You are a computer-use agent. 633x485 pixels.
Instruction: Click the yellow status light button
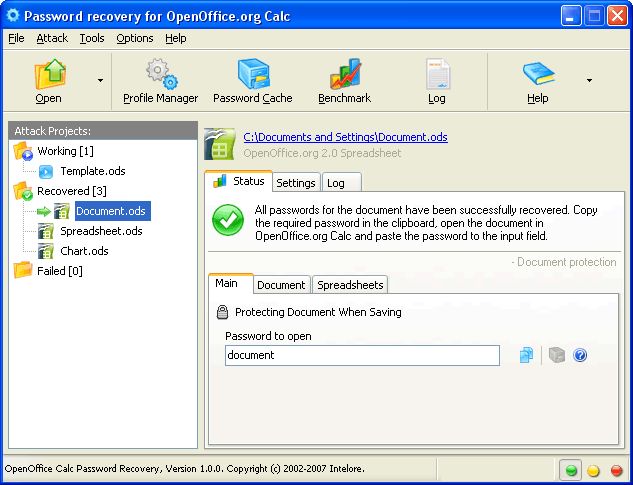593,470
